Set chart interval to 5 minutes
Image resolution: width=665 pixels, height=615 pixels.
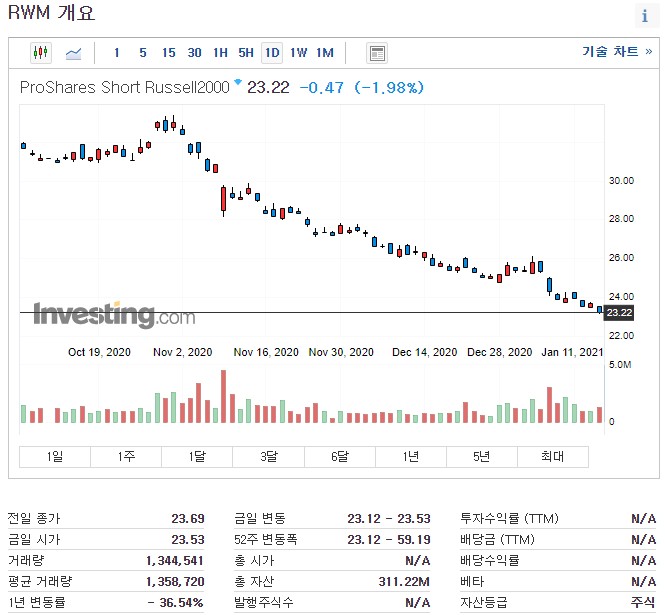pyautogui.click(x=143, y=53)
